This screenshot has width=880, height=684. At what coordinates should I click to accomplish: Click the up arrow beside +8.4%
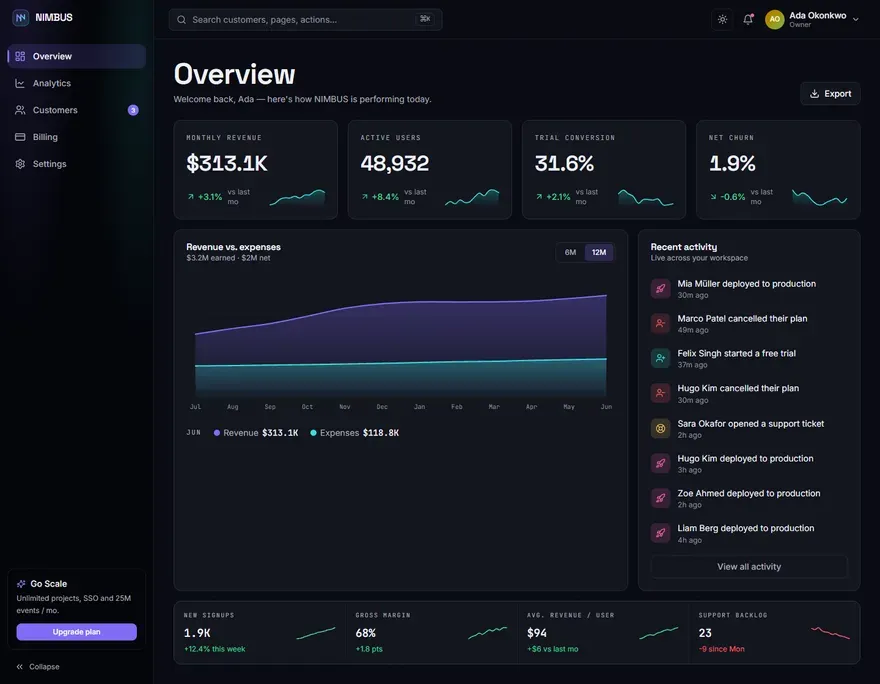[365, 197]
